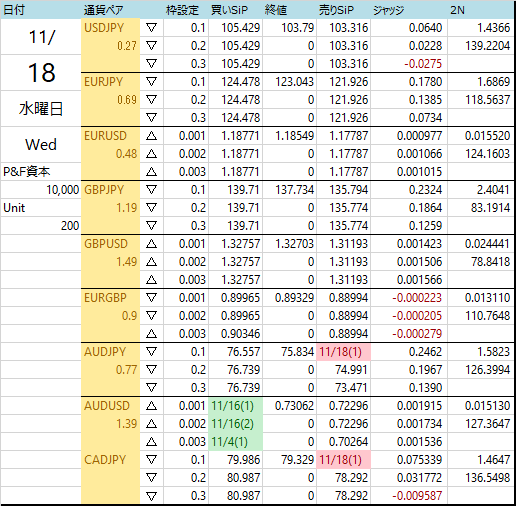
Task: Click the 10,000 capital value
Action: point(62,190)
